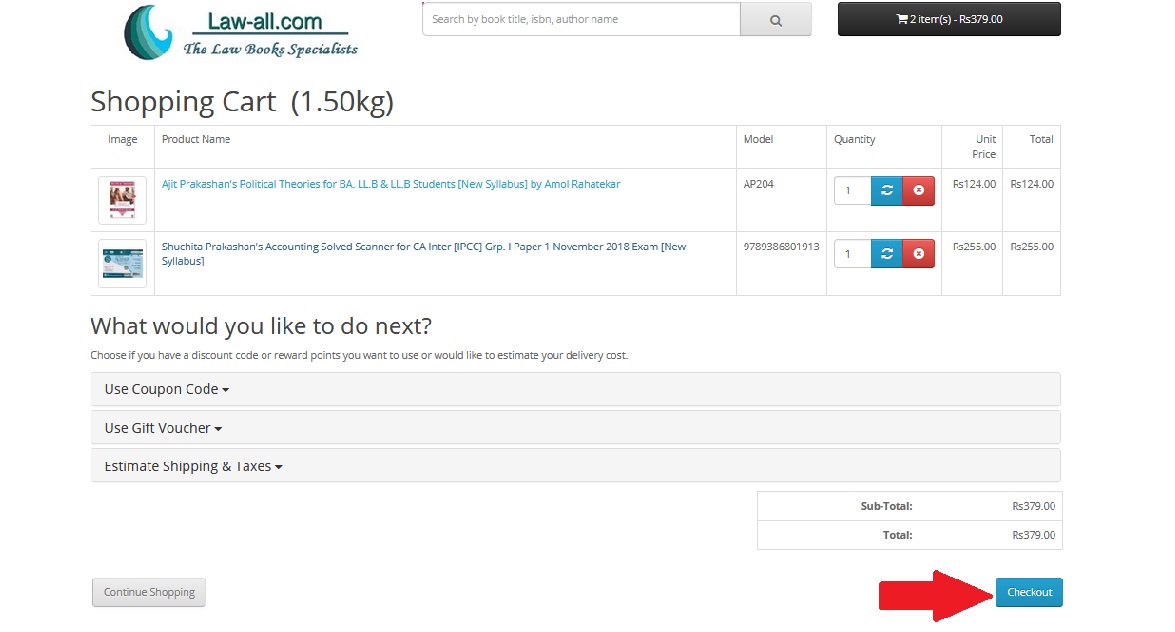Viewport: 1175px width, 632px height.
Task: Update quantity for Accounting Solved Scanner book
Action: click(886, 253)
